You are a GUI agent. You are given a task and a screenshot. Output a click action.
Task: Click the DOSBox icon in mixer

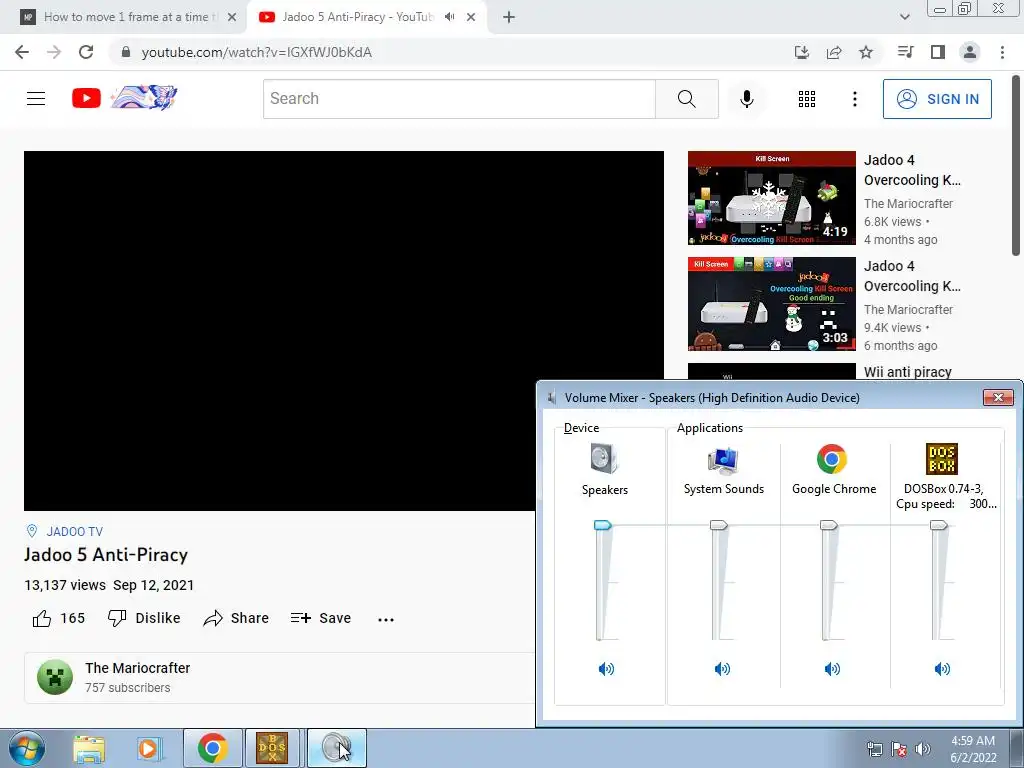tap(942, 459)
